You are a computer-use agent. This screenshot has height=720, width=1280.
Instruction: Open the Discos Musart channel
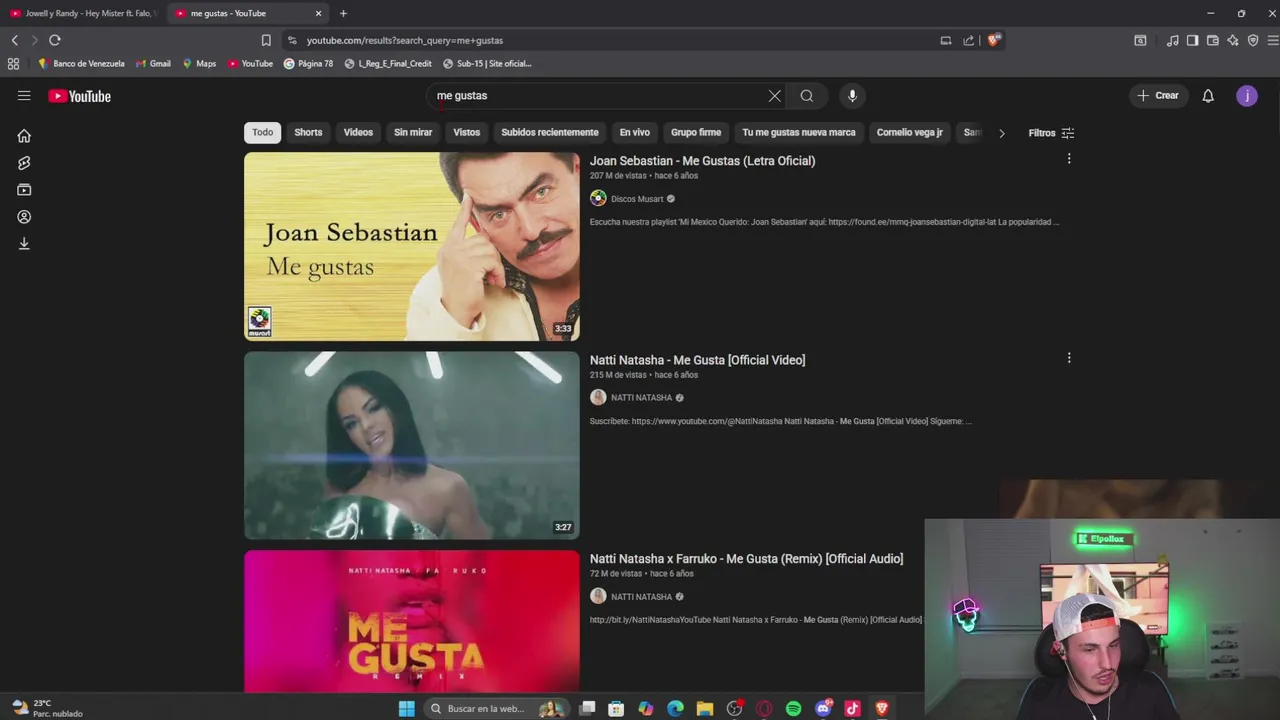click(637, 199)
